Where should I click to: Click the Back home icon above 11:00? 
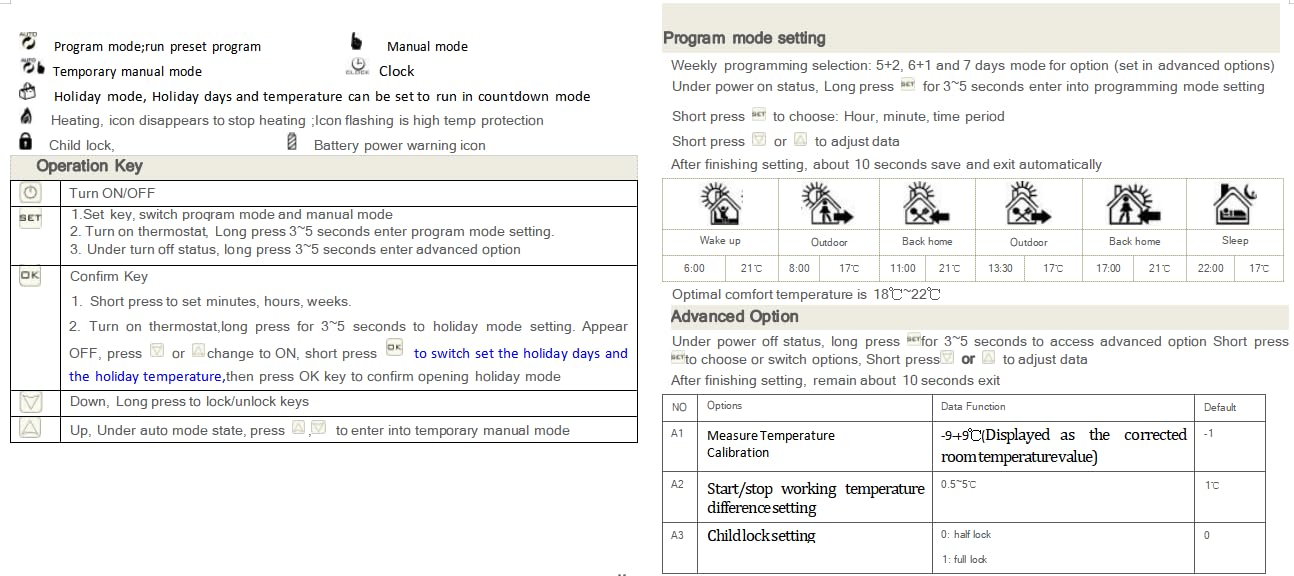927,205
